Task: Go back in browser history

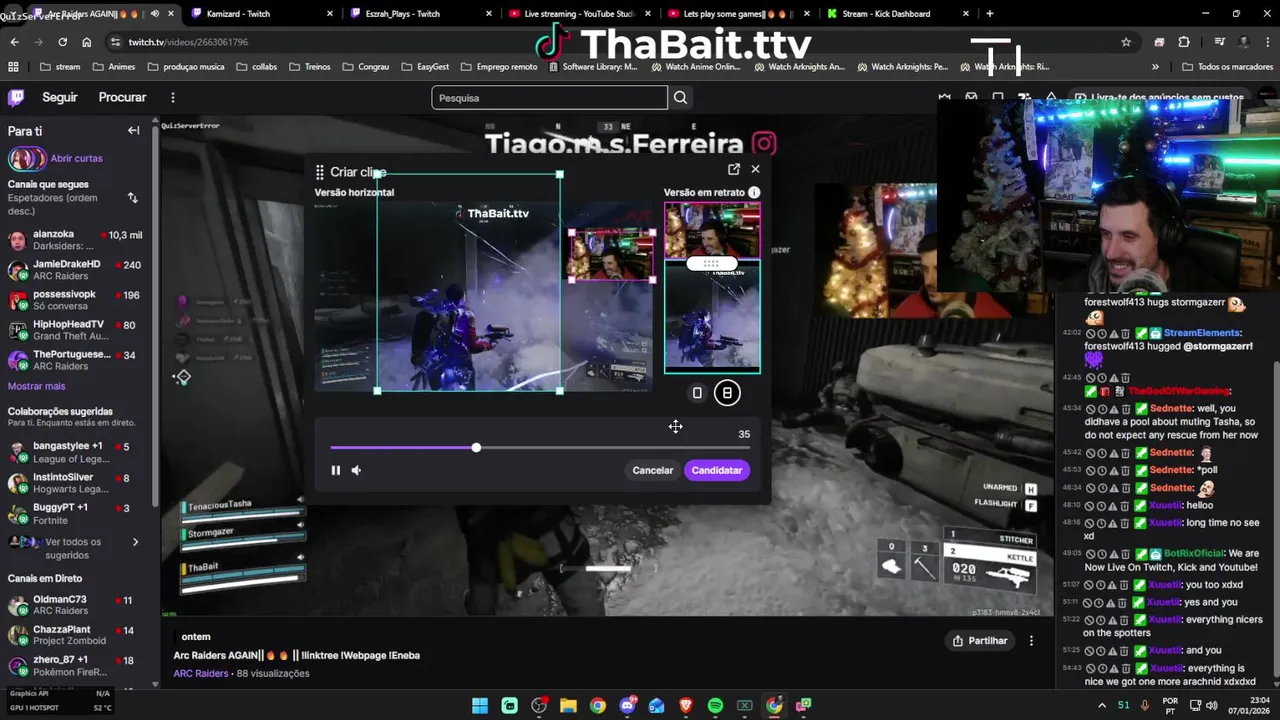Action: pos(14,42)
